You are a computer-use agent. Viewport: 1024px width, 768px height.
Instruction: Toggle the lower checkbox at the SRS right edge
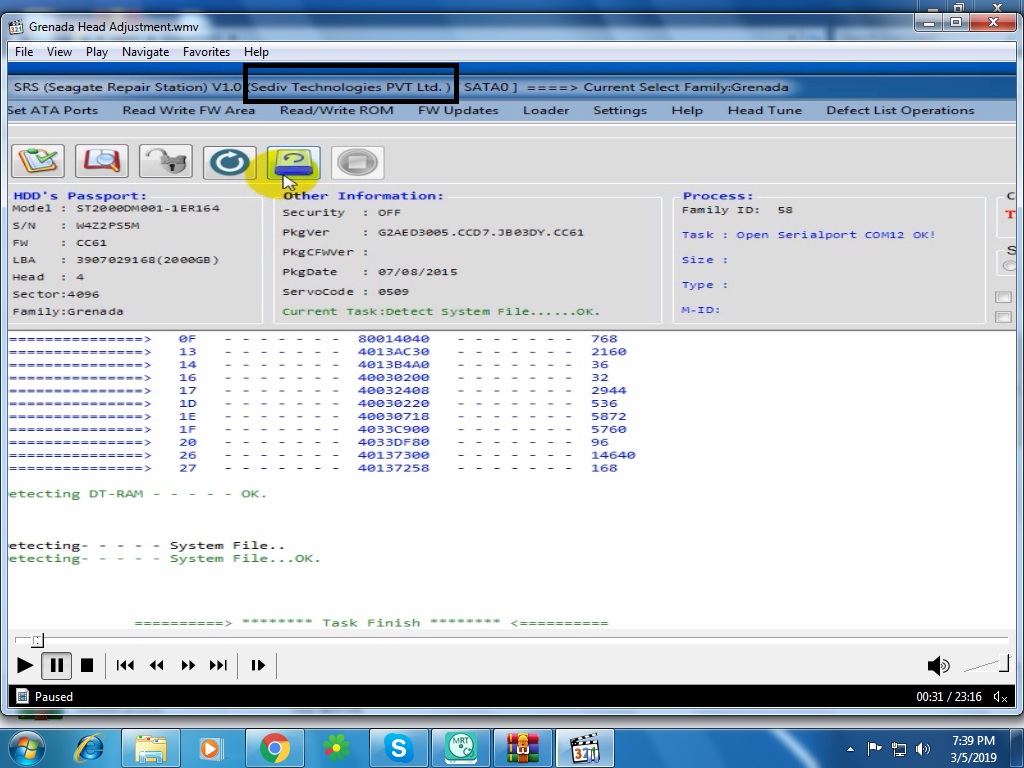pyautogui.click(x=1004, y=317)
